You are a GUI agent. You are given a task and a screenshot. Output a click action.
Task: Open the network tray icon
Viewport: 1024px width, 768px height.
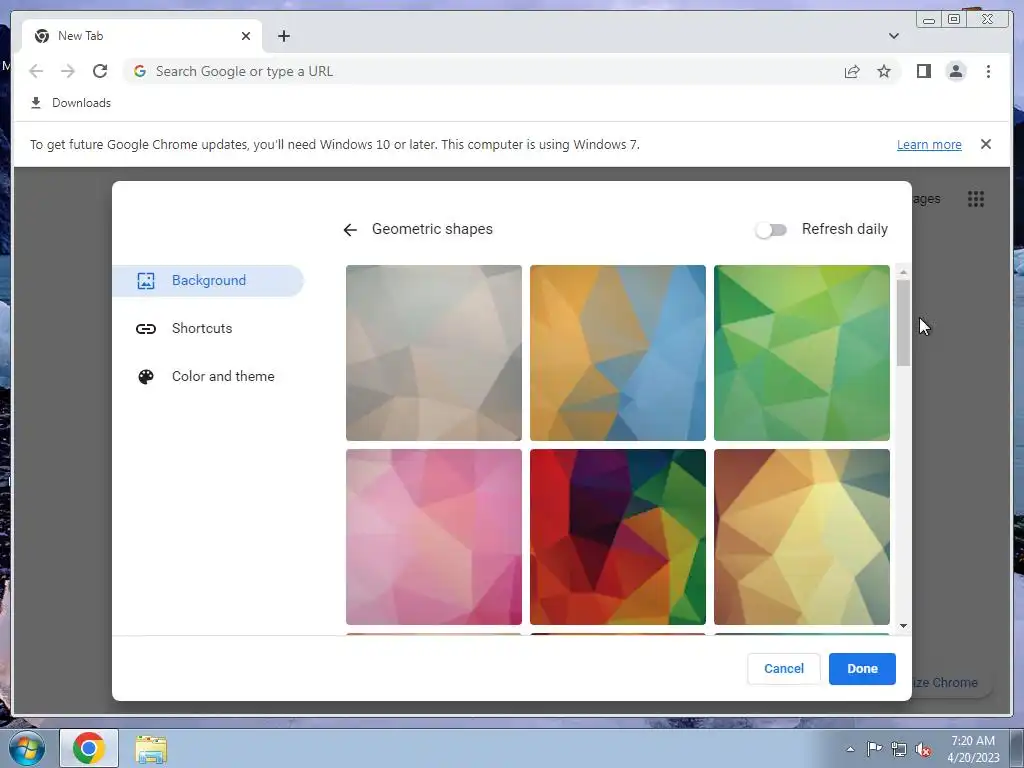[899, 749]
